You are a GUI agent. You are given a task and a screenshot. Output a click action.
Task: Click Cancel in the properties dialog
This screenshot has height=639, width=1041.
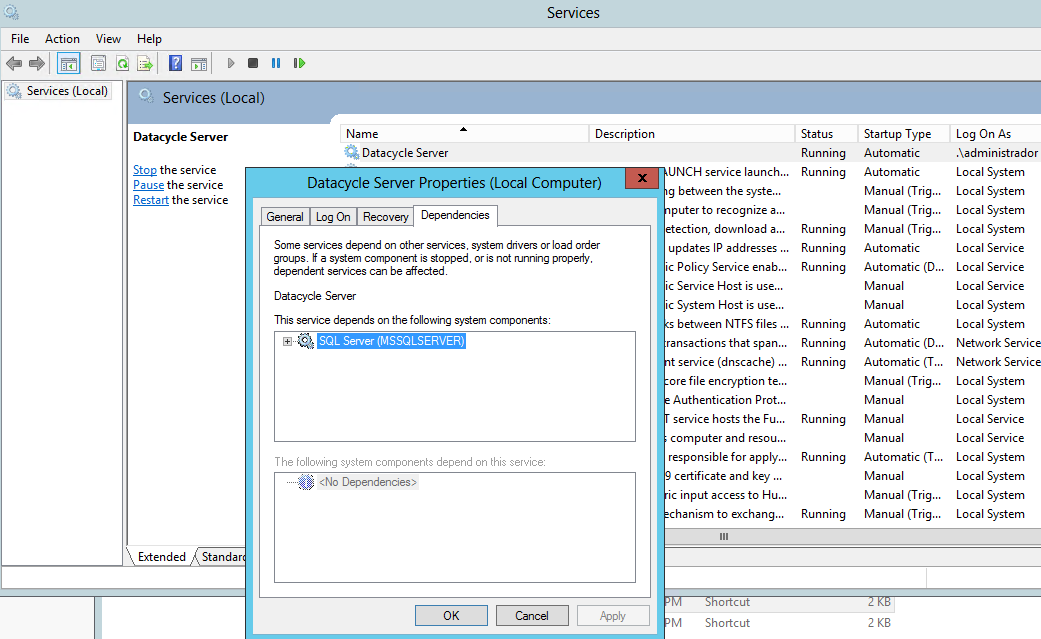[532, 616]
